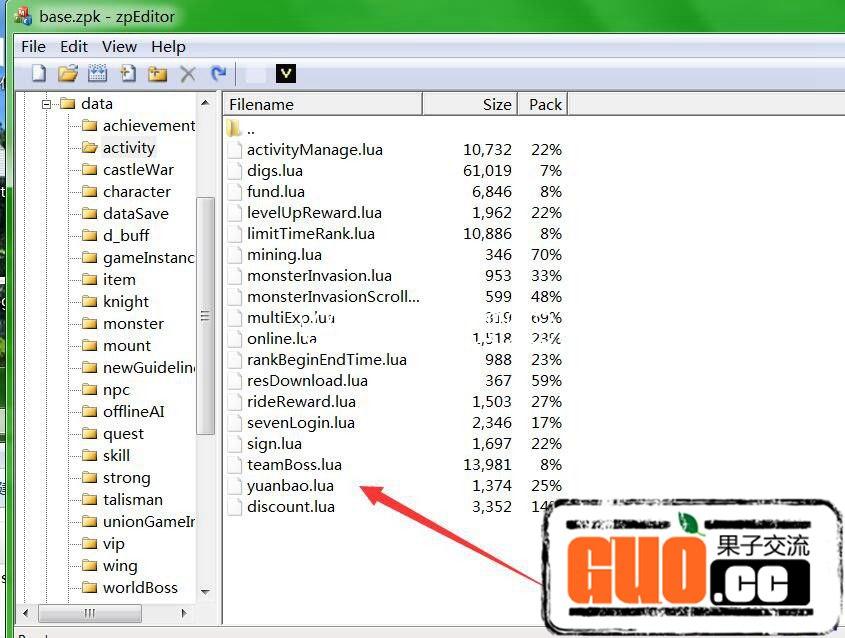Click the tree panel scroll down arrow
This screenshot has height=638, width=845.
[206, 591]
